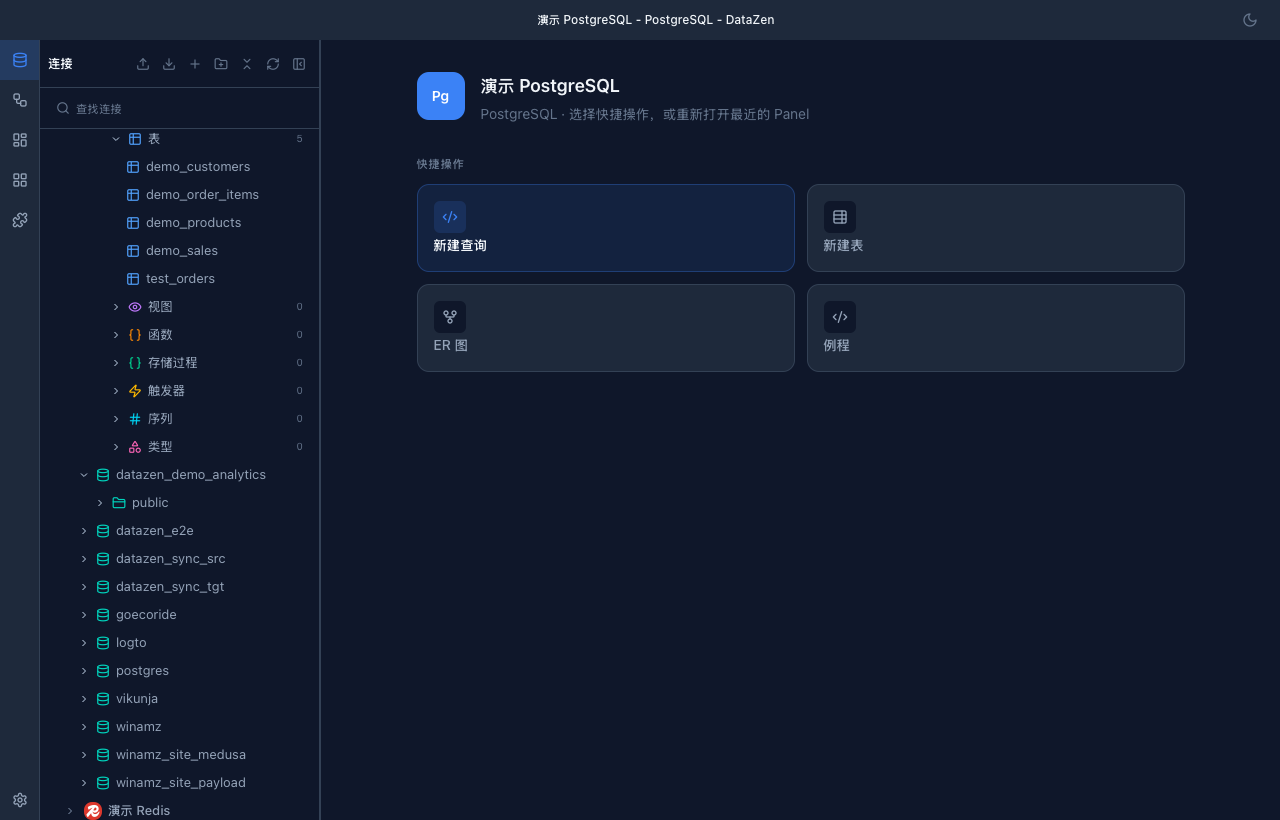Select the logto database
This screenshot has width=1280, height=820.
point(180,643)
